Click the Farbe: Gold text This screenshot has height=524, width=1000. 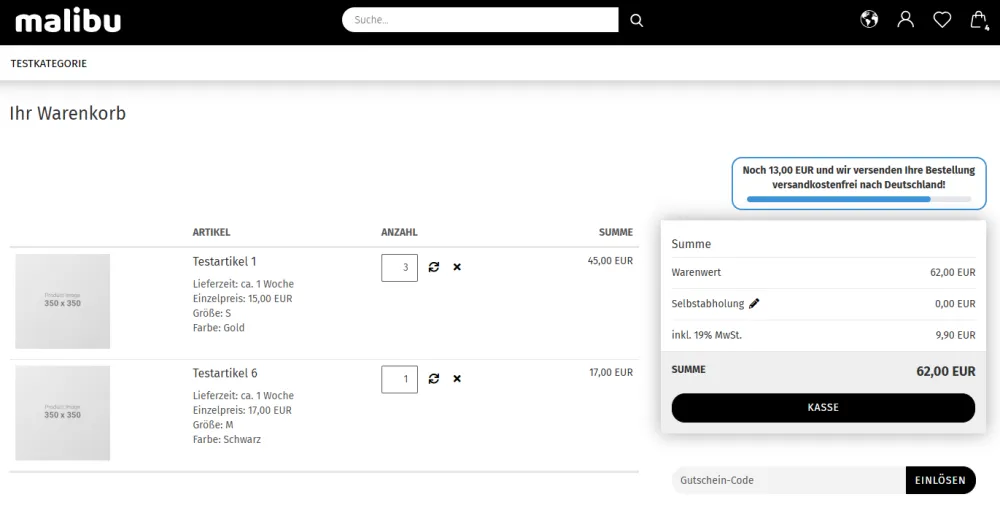point(218,328)
